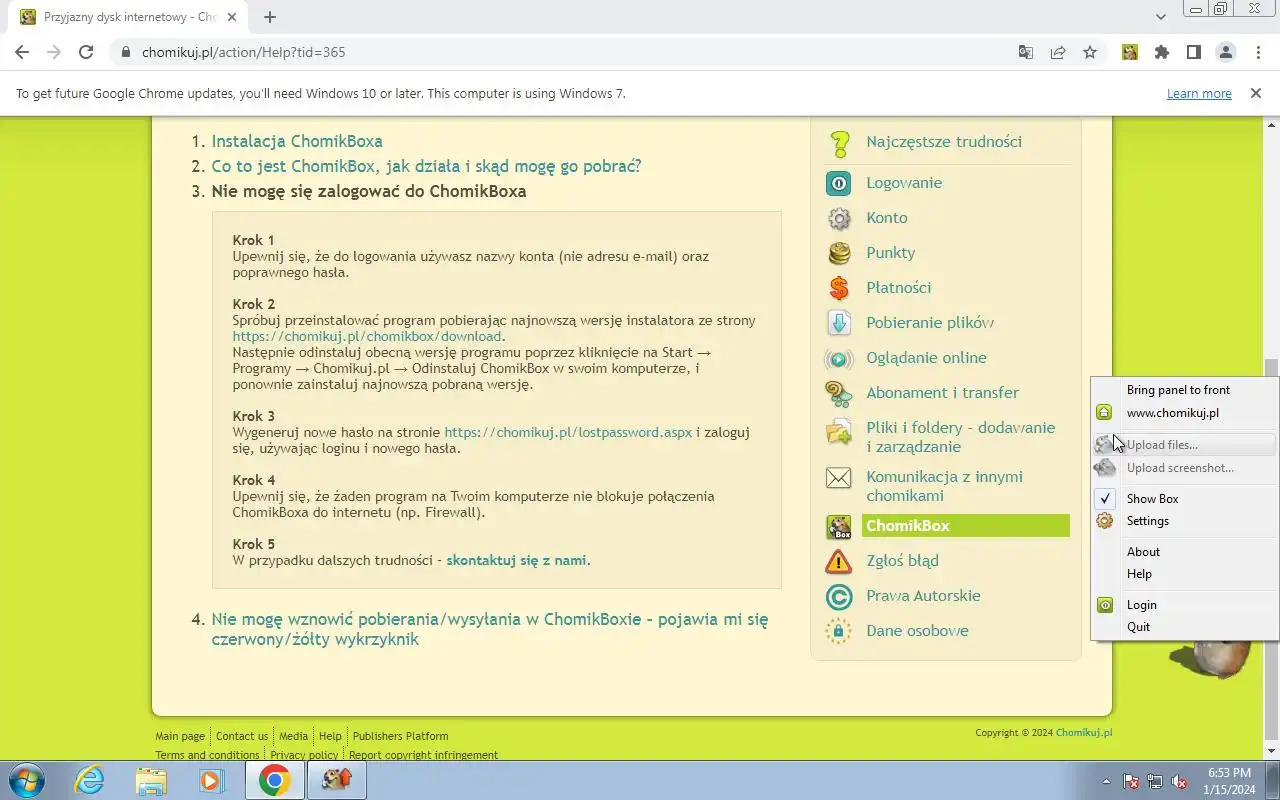Click the ChomikBox sidebar icon
Screen dimensions: 1280x800
[839, 527]
